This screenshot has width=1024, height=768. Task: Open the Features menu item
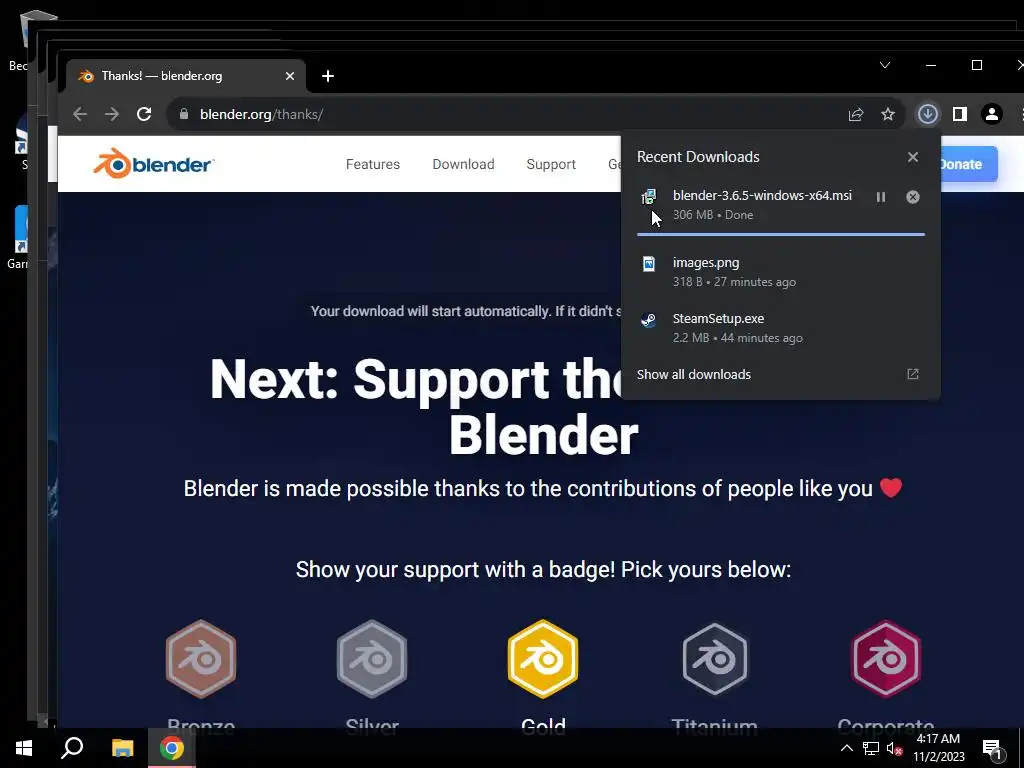pyautogui.click(x=373, y=164)
